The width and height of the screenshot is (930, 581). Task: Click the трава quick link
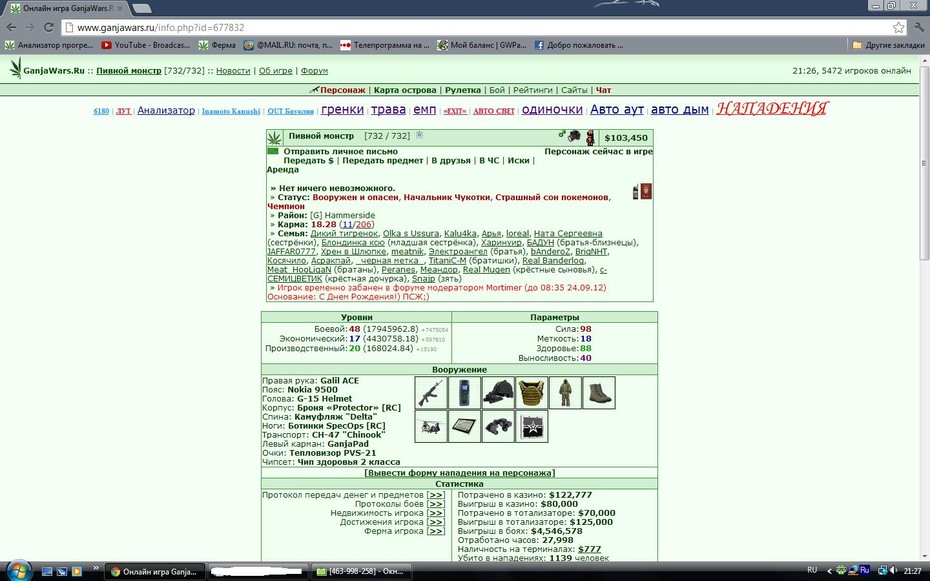coord(388,110)
